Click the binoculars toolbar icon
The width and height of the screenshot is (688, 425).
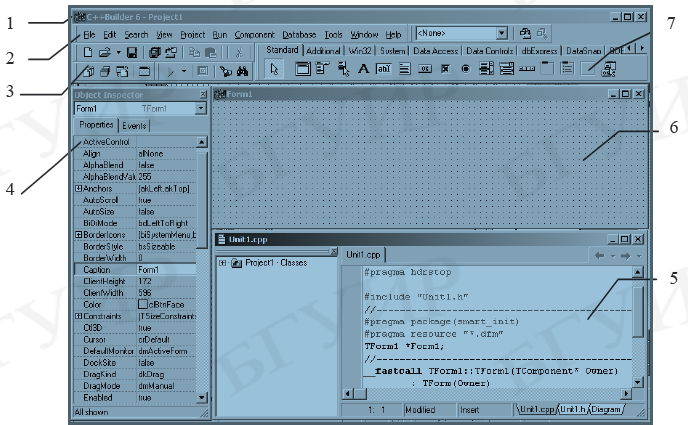243,71
